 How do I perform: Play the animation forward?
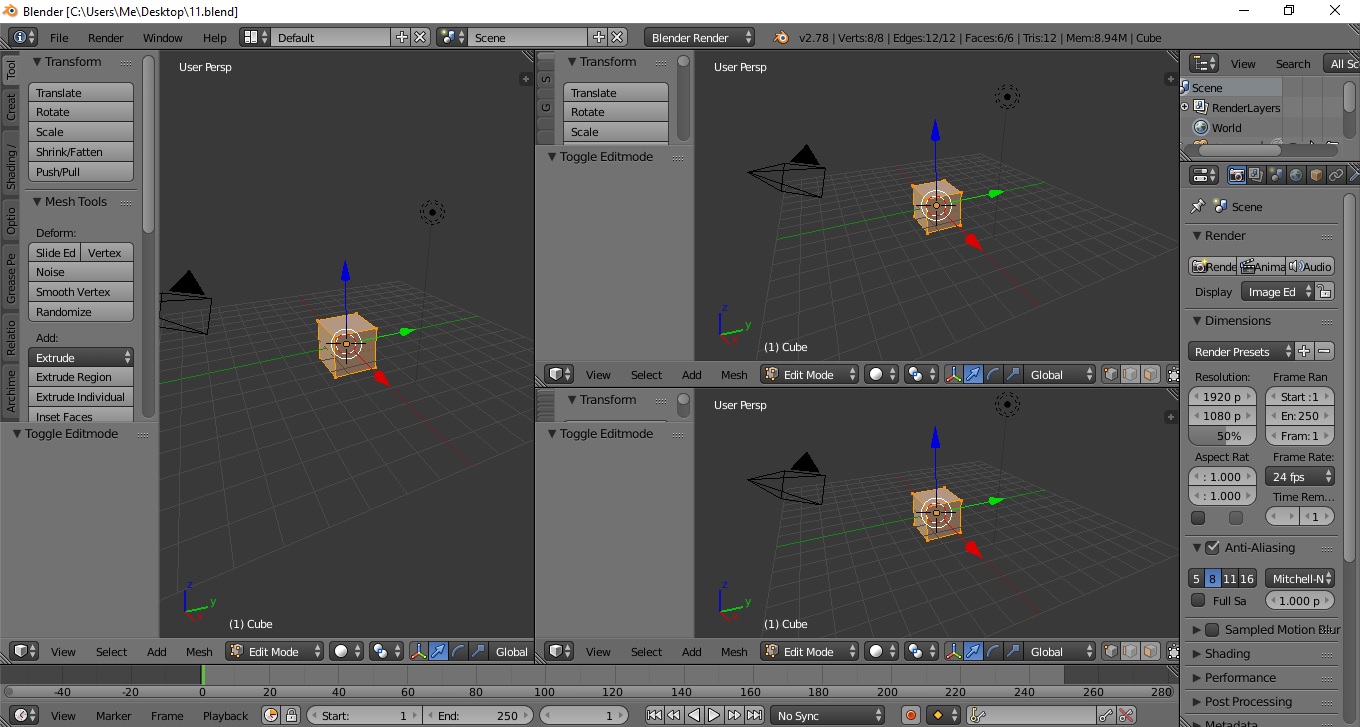pos(714,715)
